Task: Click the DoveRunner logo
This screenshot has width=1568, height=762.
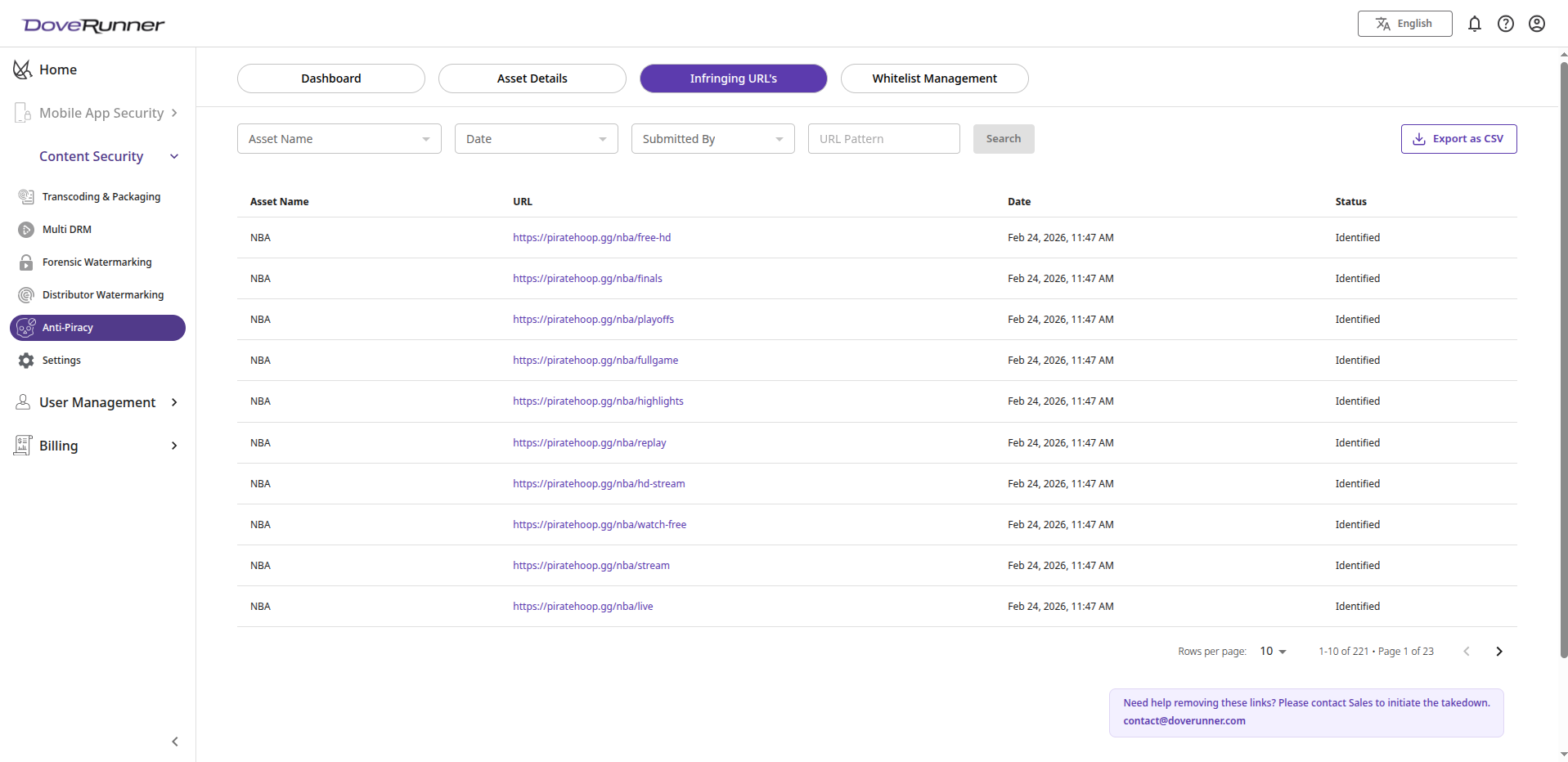Action: click(x=94, y=25)
